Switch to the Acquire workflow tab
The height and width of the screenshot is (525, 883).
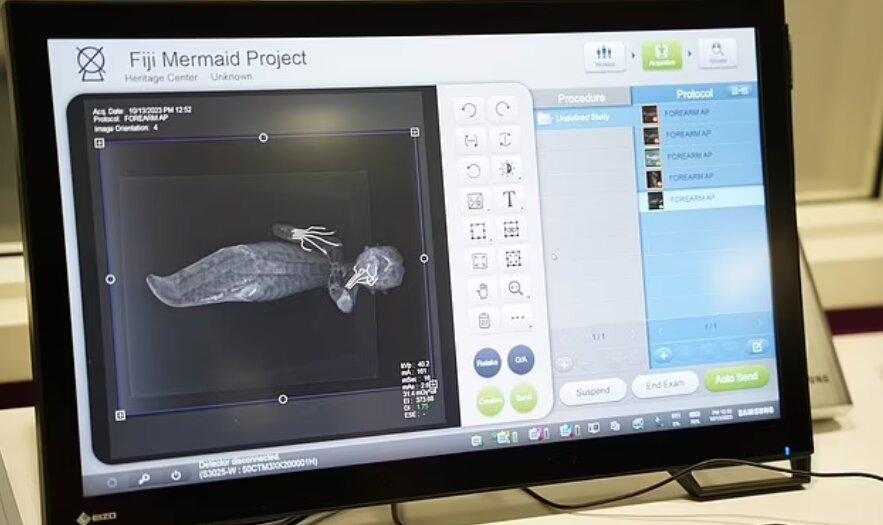661,55
